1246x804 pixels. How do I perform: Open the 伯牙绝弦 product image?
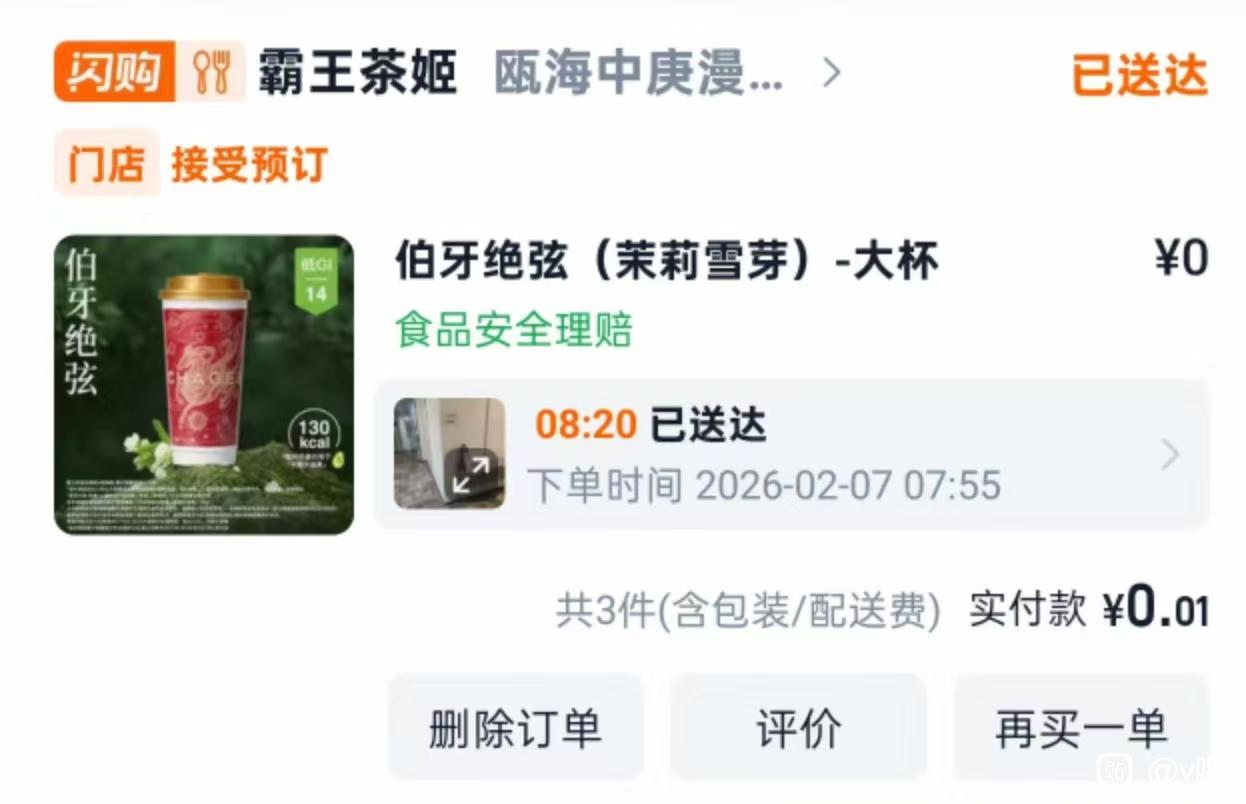pyautogui.click(x=204, y=385)
